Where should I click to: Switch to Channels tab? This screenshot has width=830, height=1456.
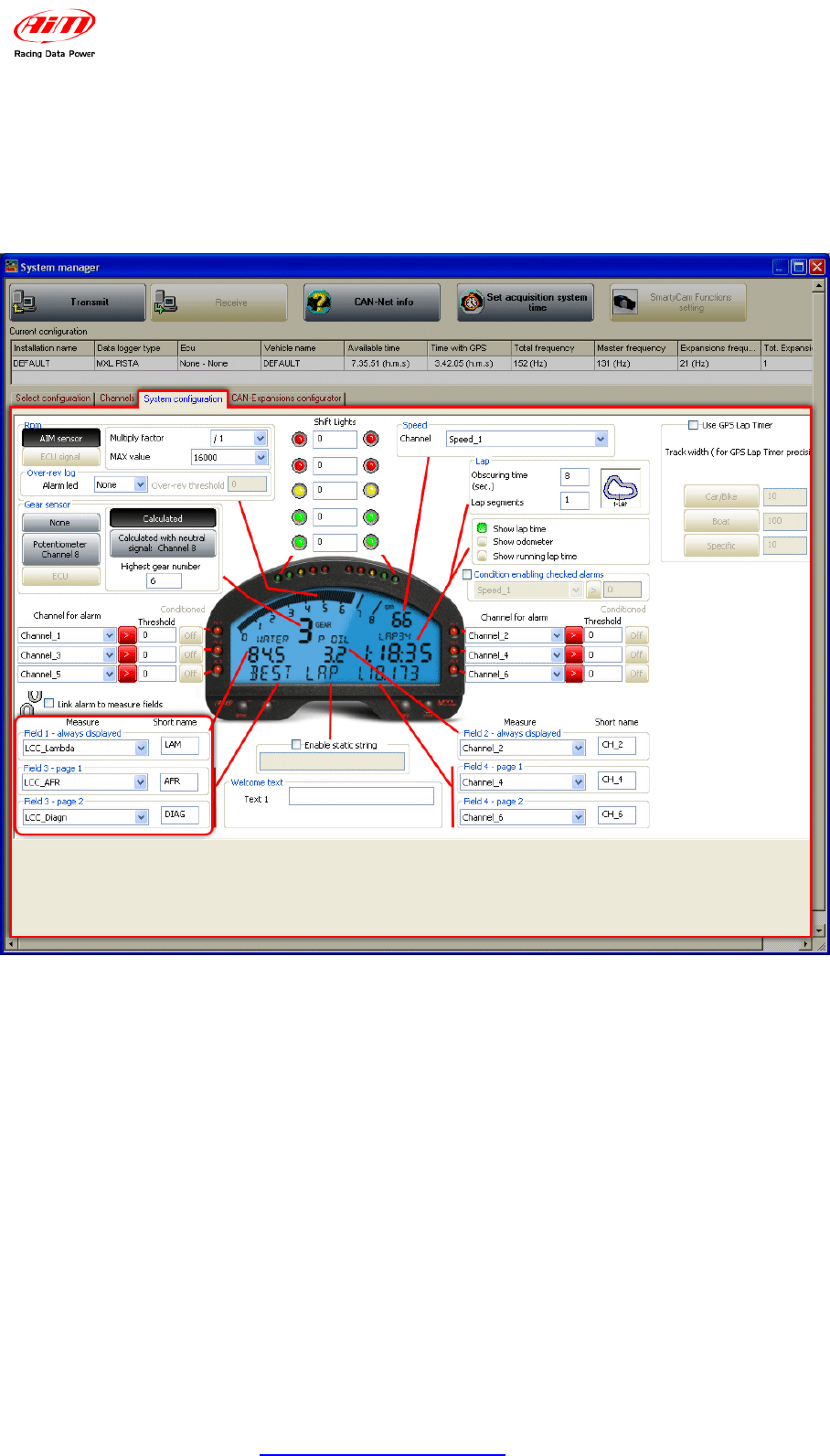tap(117, 399)
